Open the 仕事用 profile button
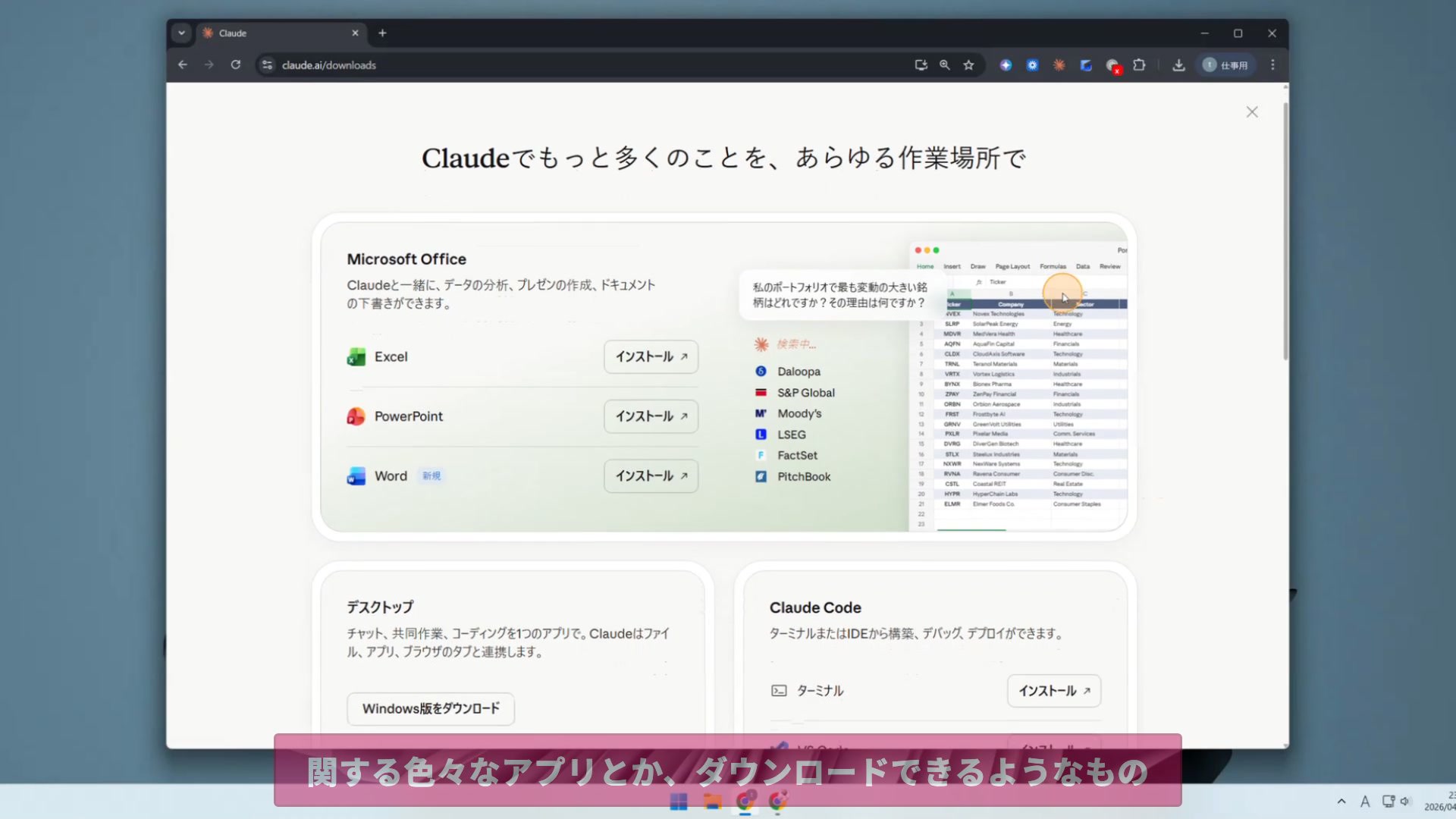This screenshot has width=1456, height=819. [1225, 65]
